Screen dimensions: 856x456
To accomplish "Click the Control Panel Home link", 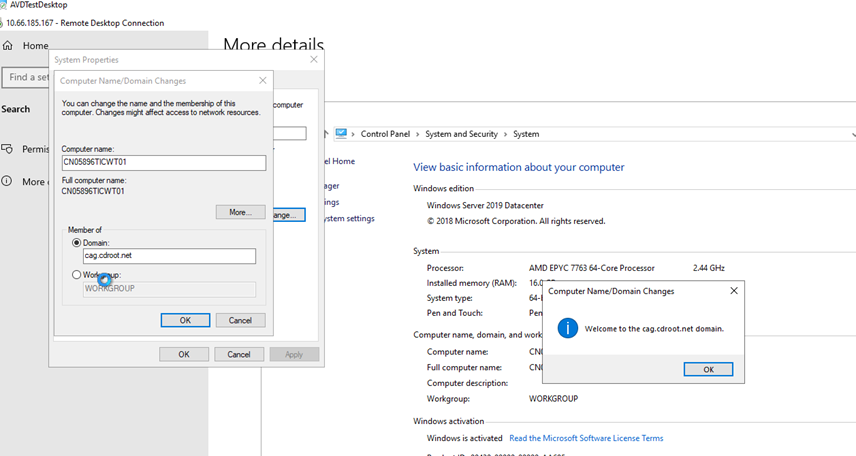I will [340, 161].
